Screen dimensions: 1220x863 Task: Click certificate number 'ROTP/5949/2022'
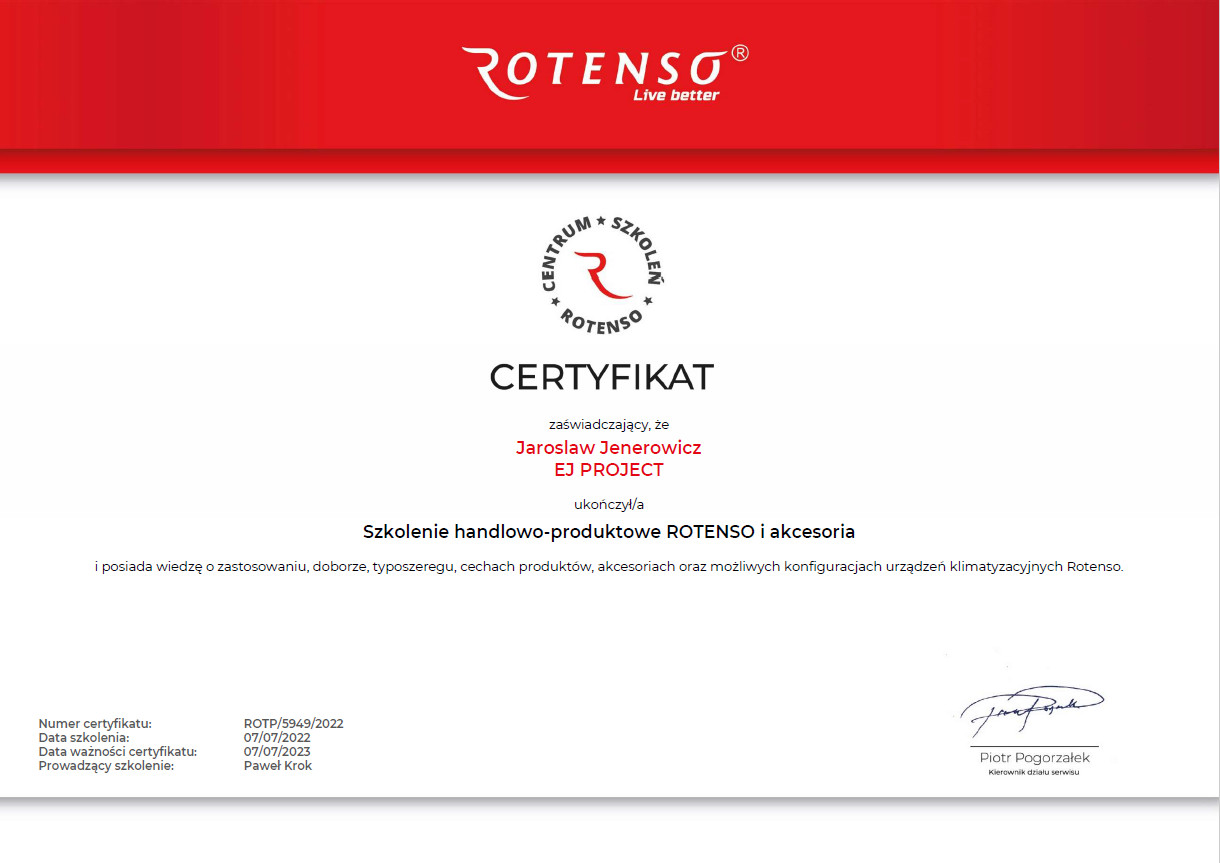click(x=294, y=723)
